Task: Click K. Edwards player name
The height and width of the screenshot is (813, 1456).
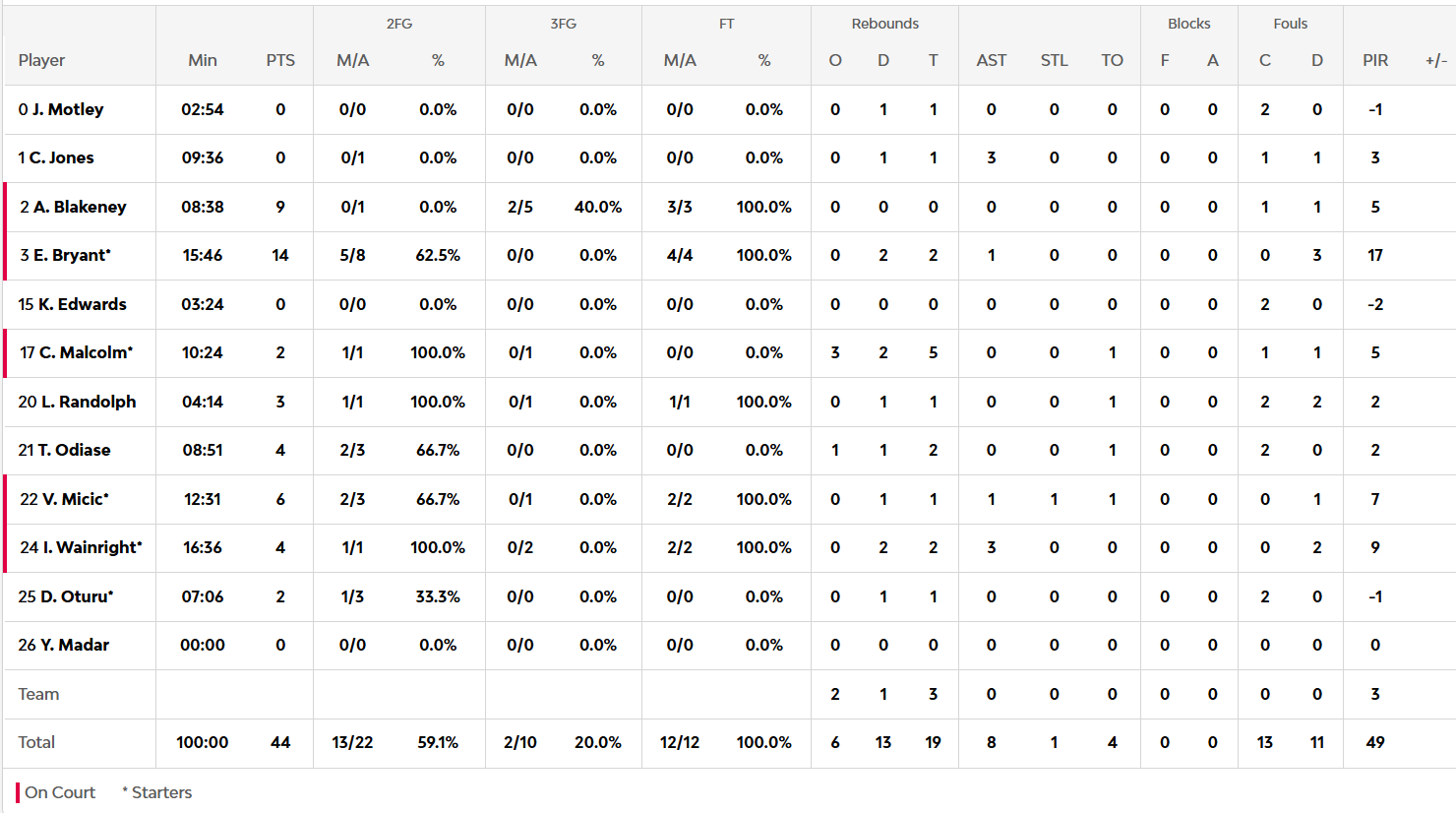Action: pyautogui.click(x=82, y=304)
